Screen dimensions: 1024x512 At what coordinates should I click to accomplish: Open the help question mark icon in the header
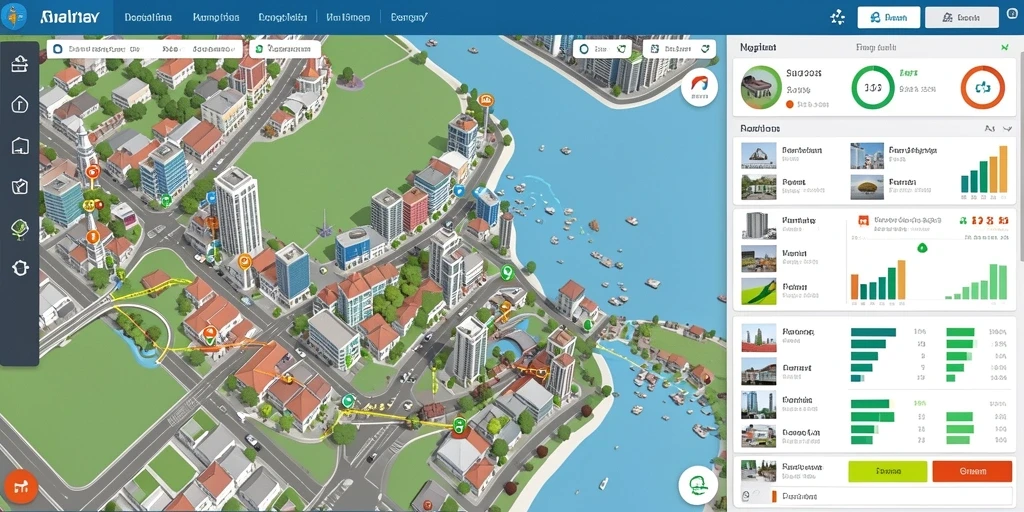pyautogui.click(x=1012, y=14)
